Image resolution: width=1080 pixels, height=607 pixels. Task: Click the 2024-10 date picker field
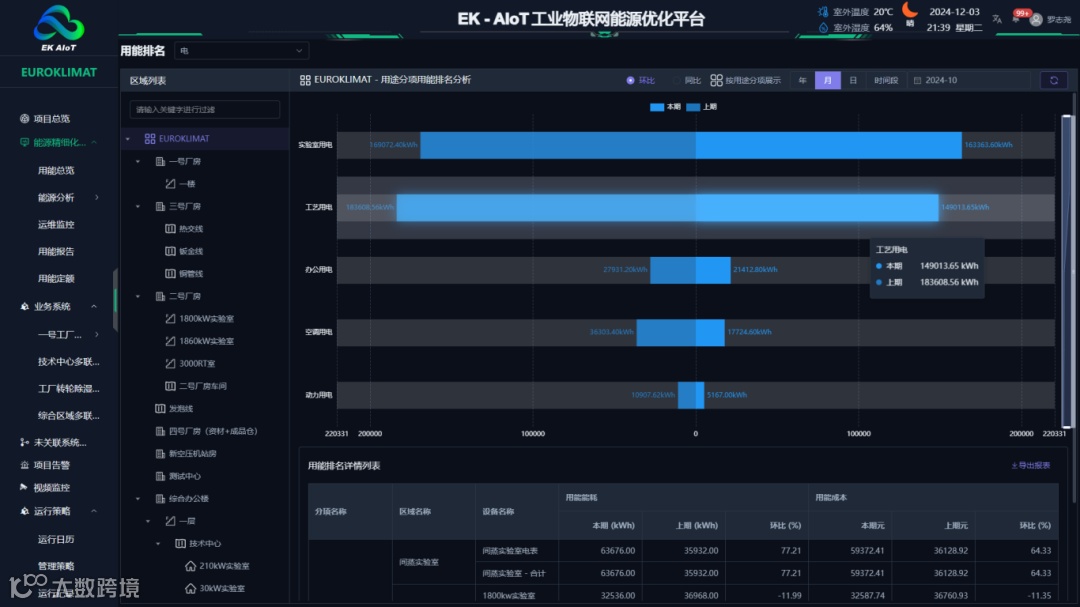(x=970, y=81)
